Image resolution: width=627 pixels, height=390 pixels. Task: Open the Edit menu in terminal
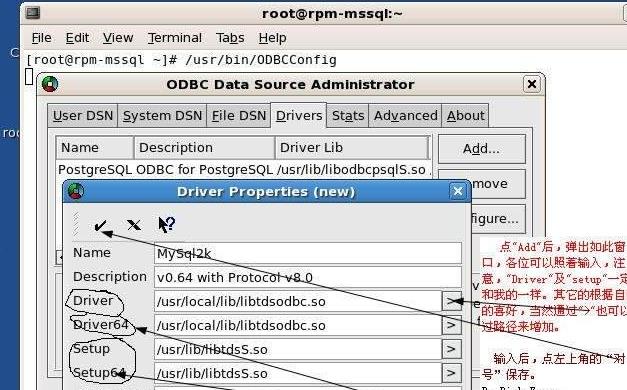pyautogui.click(x=77, y=38)
